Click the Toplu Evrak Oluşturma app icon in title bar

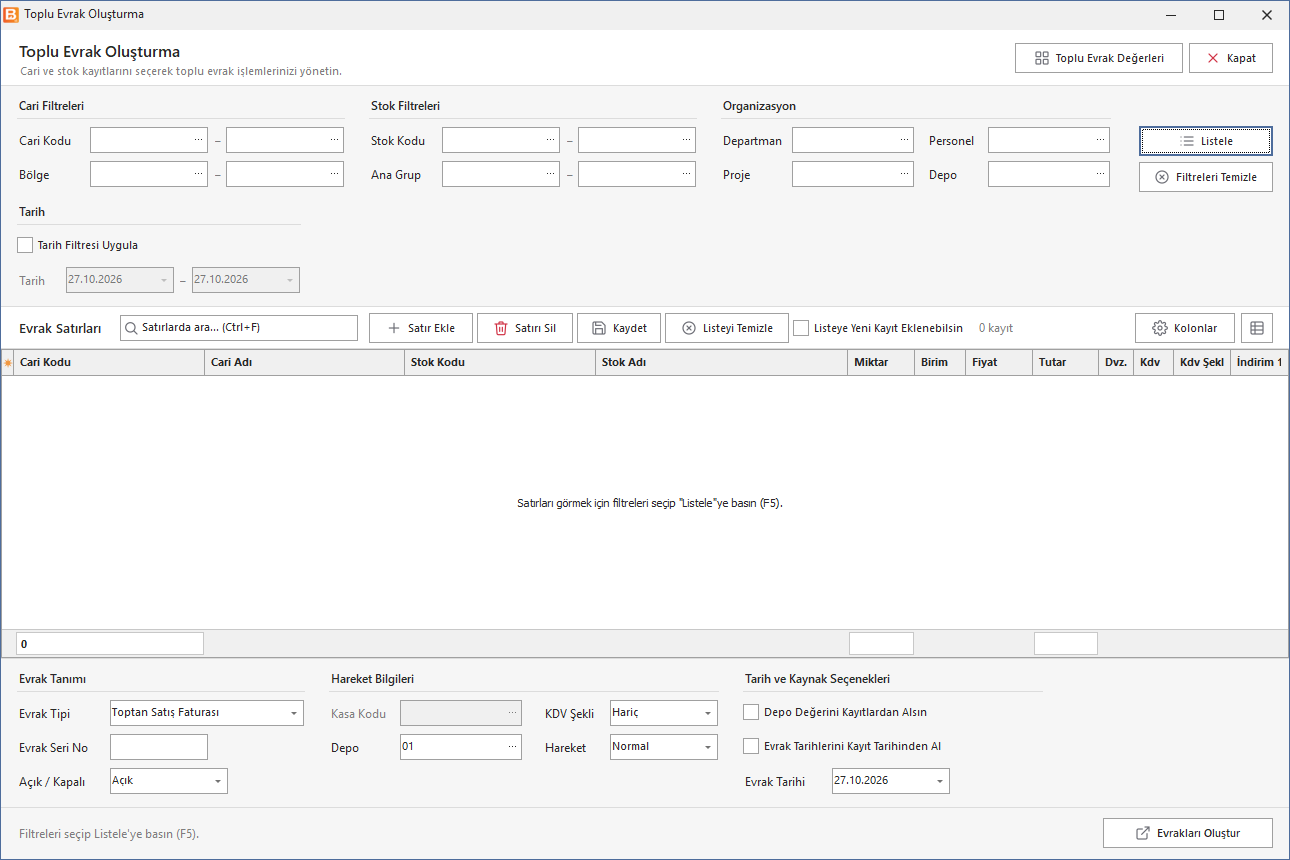click(x=11, y=15)
